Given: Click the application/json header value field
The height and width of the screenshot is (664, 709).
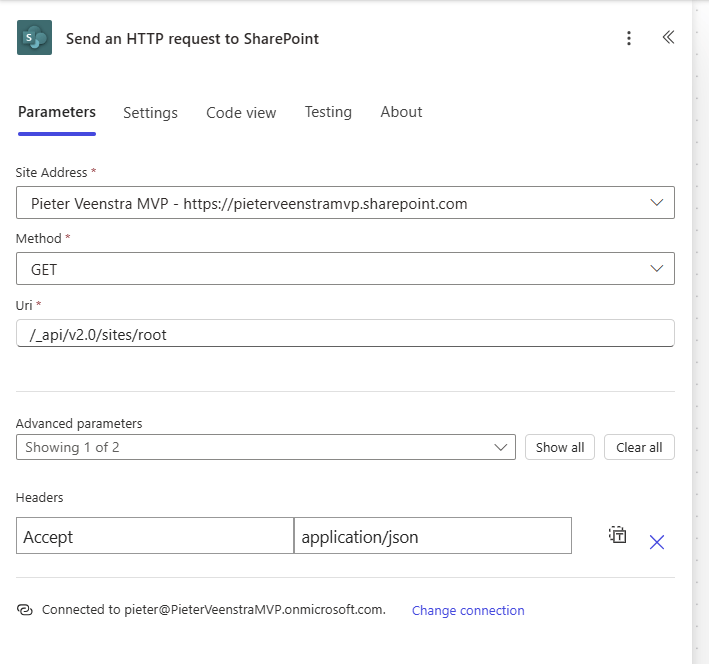Looking at the screenshot, I should [433, 536].
